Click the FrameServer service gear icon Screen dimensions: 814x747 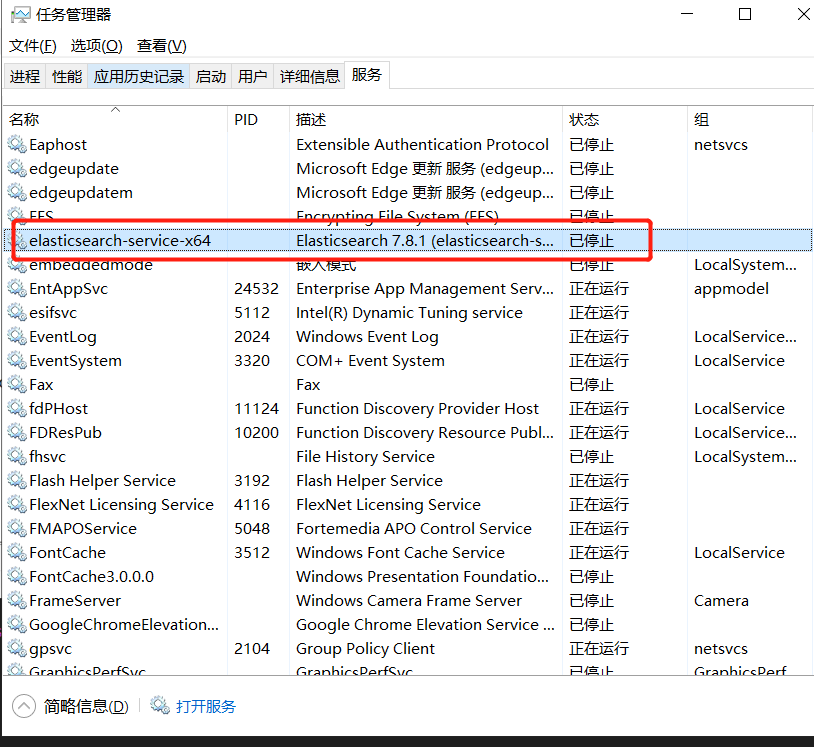pos(17,600)
